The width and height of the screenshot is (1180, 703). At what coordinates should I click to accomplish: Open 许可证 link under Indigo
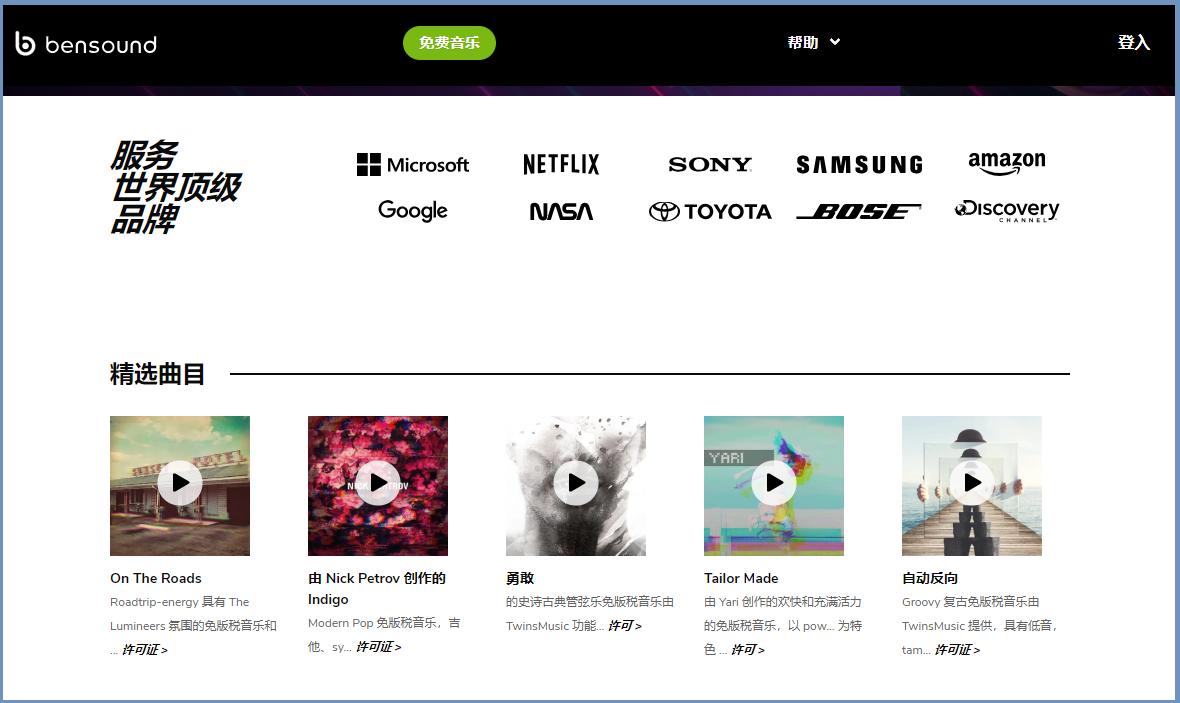point(379,647)
